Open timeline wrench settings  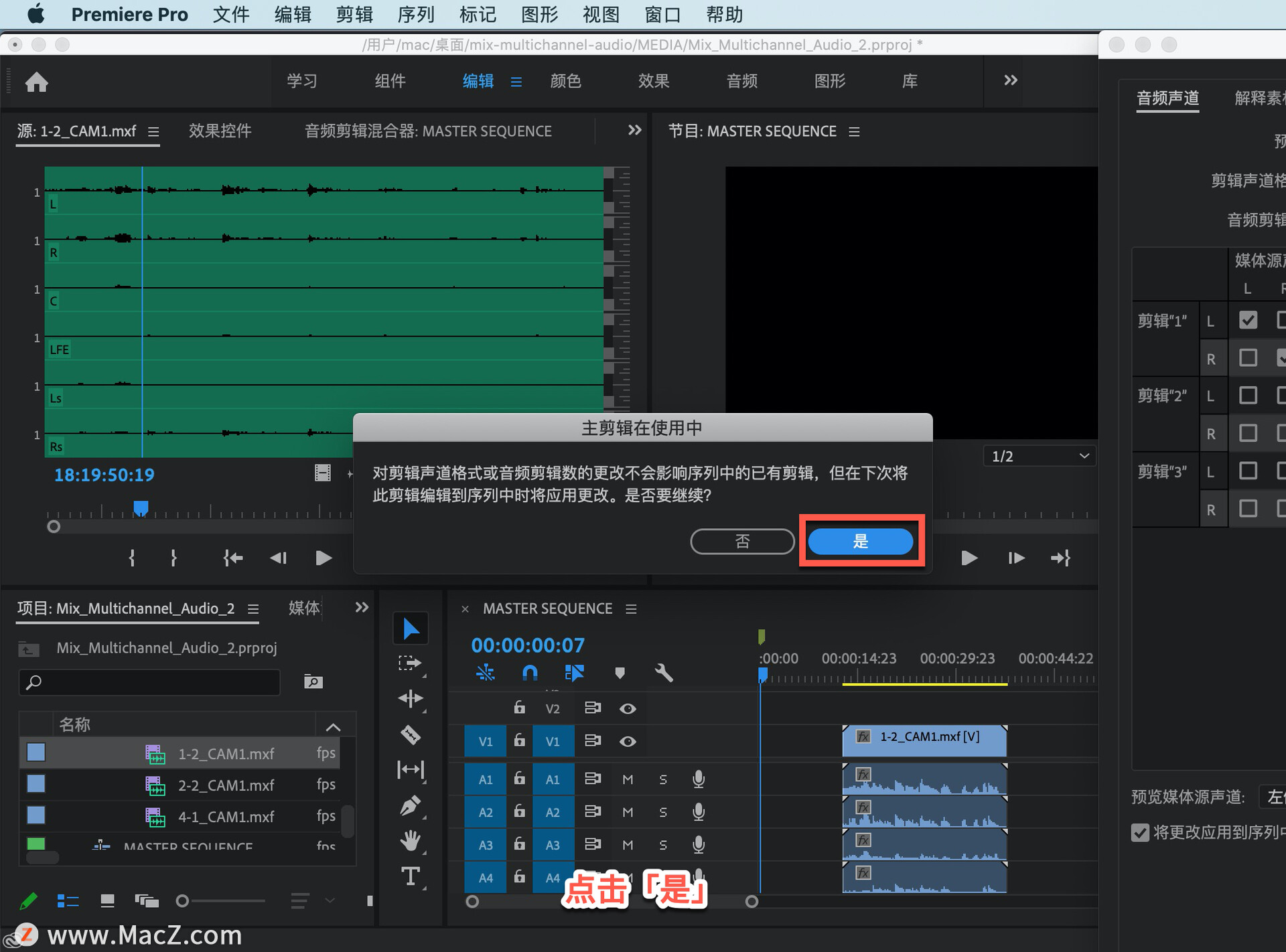[663, 672]
